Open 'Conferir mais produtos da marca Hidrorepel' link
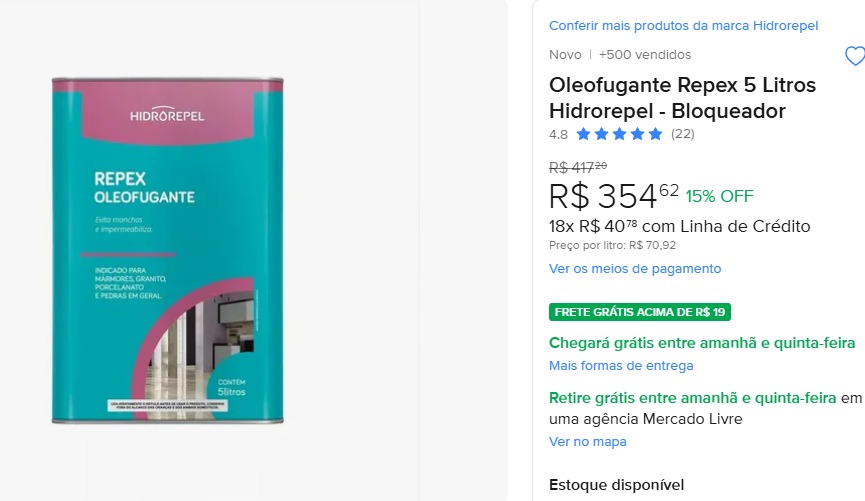Screen dimensions: 865x501 tap(684, 25)
